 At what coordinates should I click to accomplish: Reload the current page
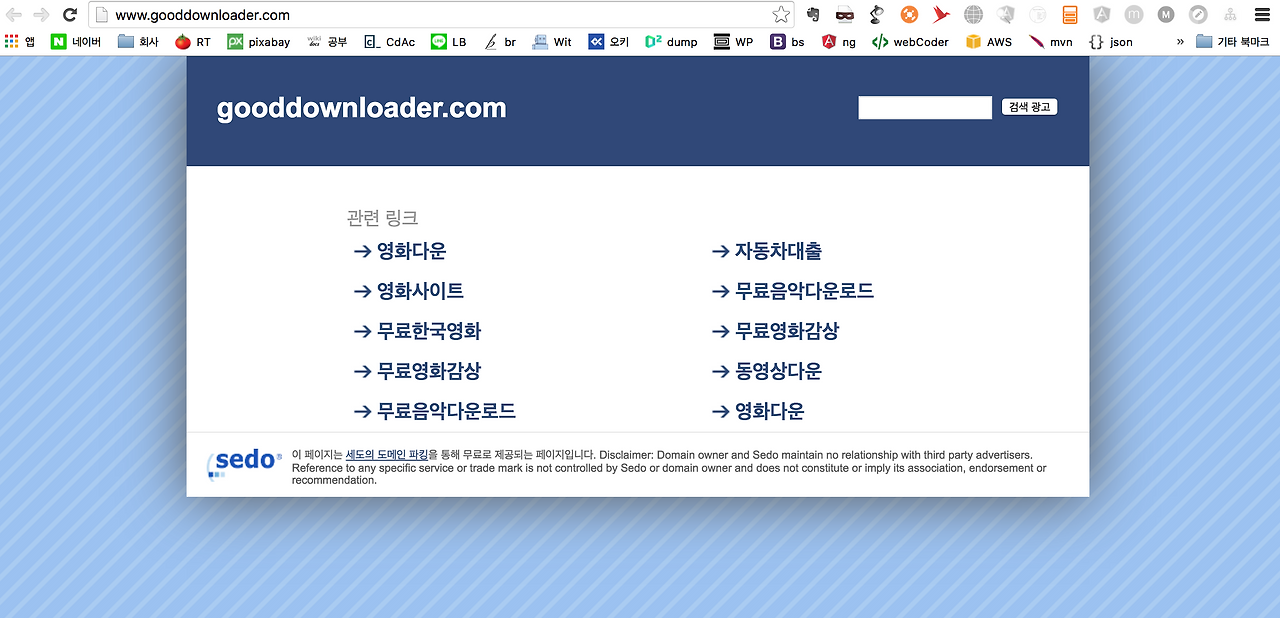[x=68, y=15]
